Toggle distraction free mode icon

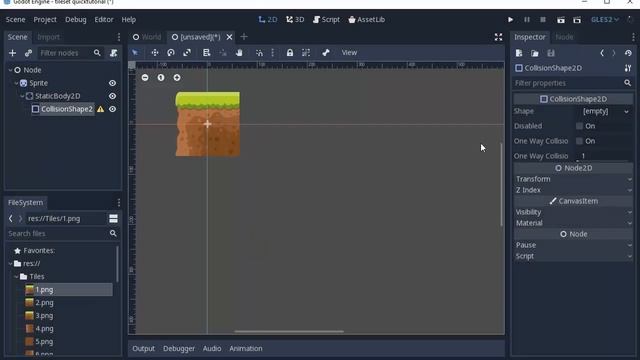498,37
